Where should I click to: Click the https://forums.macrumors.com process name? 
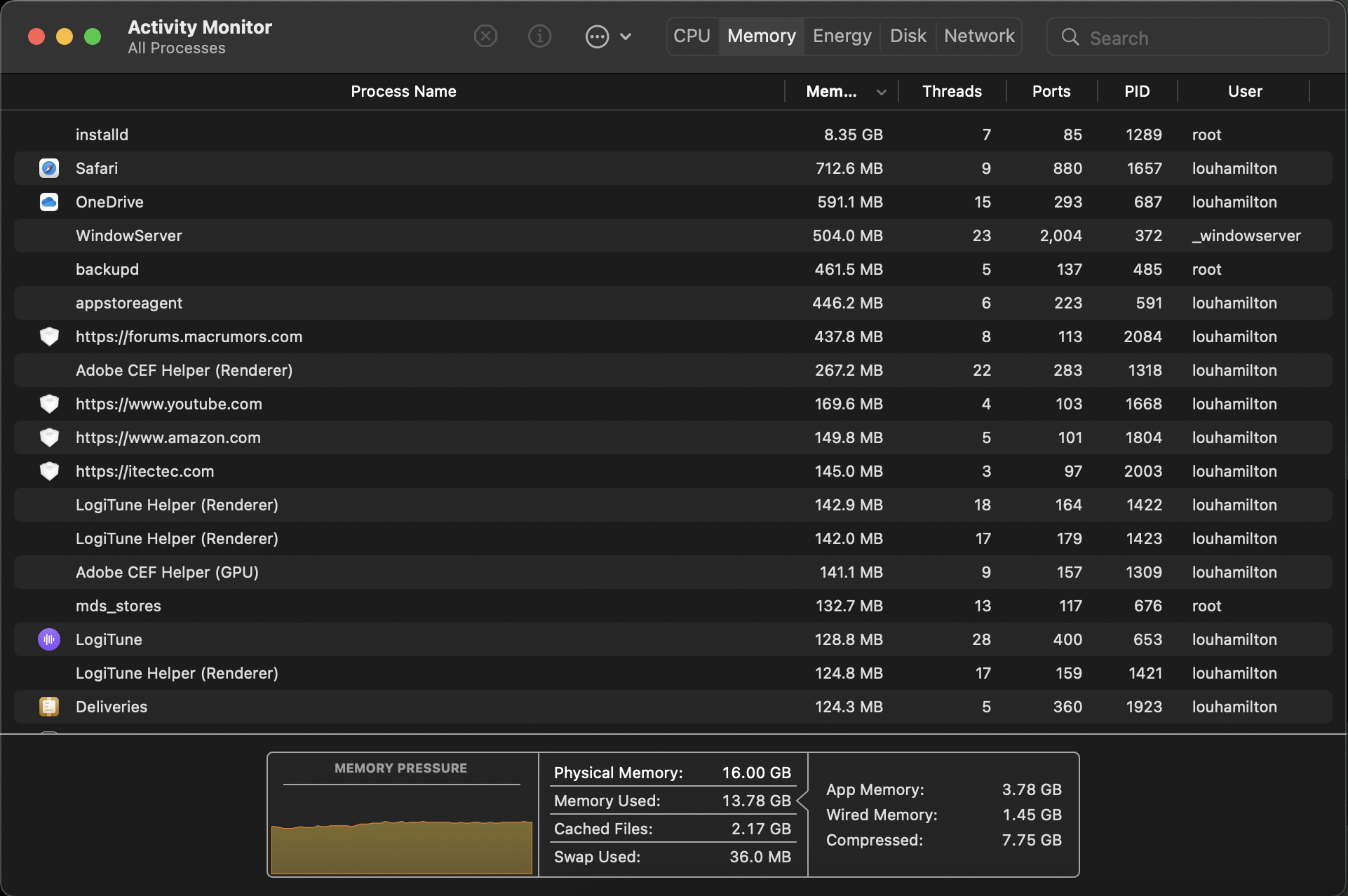point(189,337)
